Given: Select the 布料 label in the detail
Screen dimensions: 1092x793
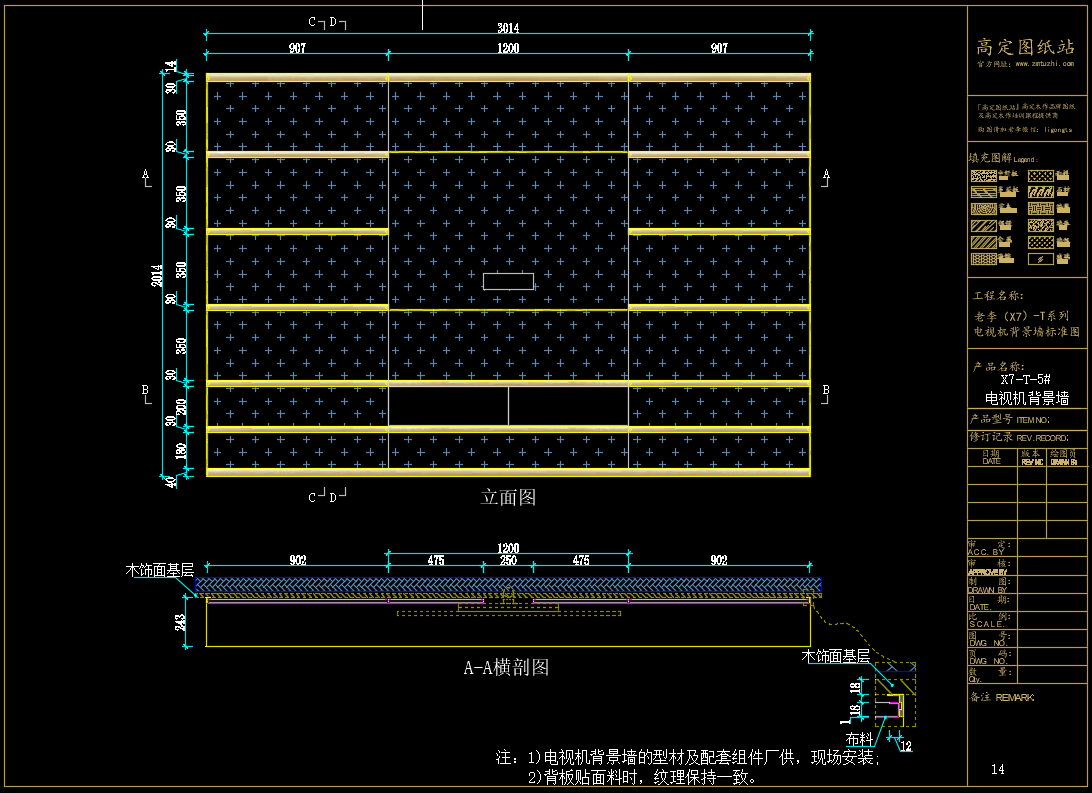Looking at the screenshot, I should [x=859, y=739].
